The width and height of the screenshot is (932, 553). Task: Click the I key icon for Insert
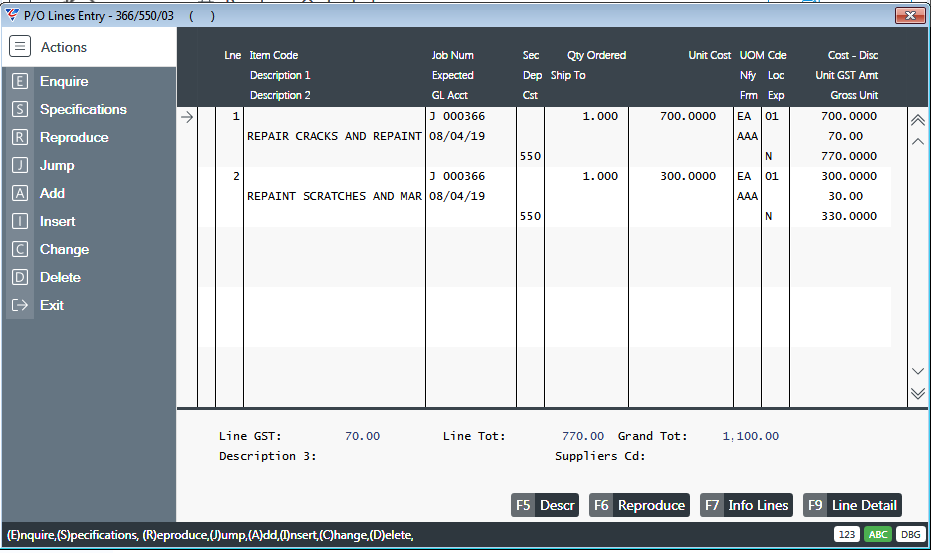tap(20, 221)
